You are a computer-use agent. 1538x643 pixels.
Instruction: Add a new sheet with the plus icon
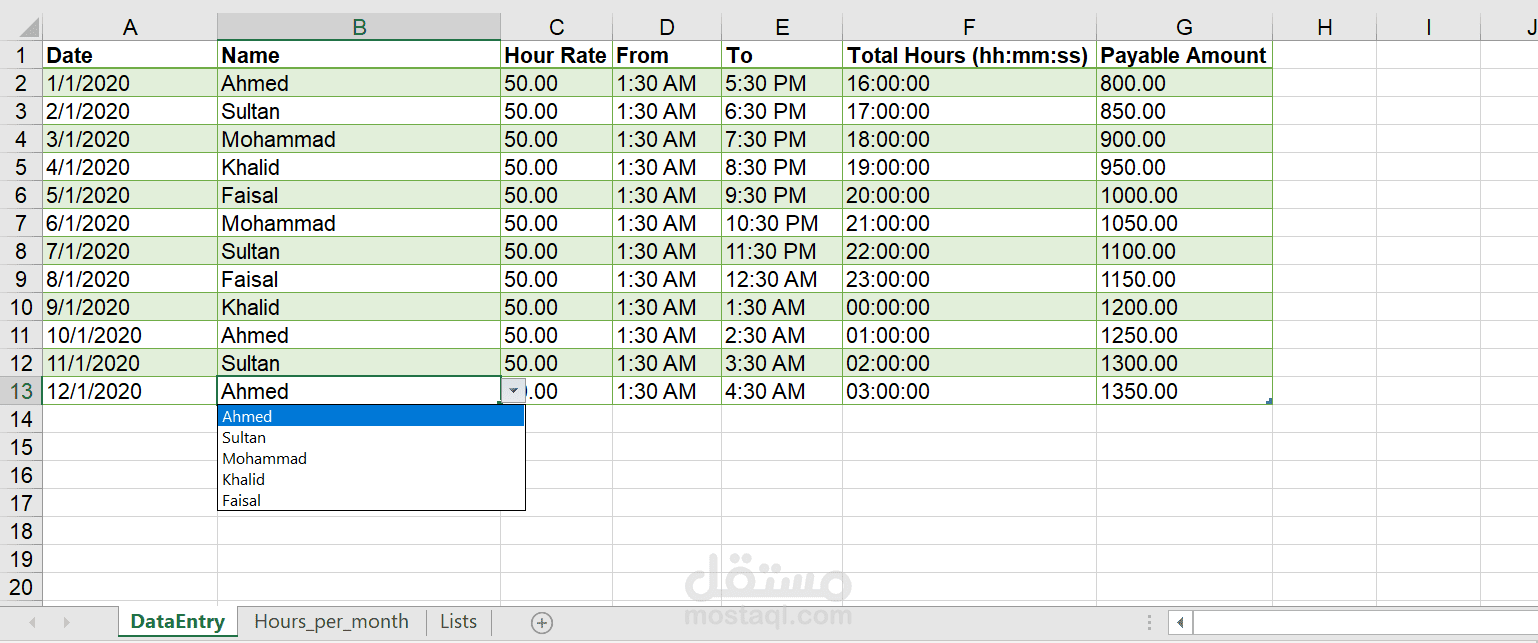point(542,623)
